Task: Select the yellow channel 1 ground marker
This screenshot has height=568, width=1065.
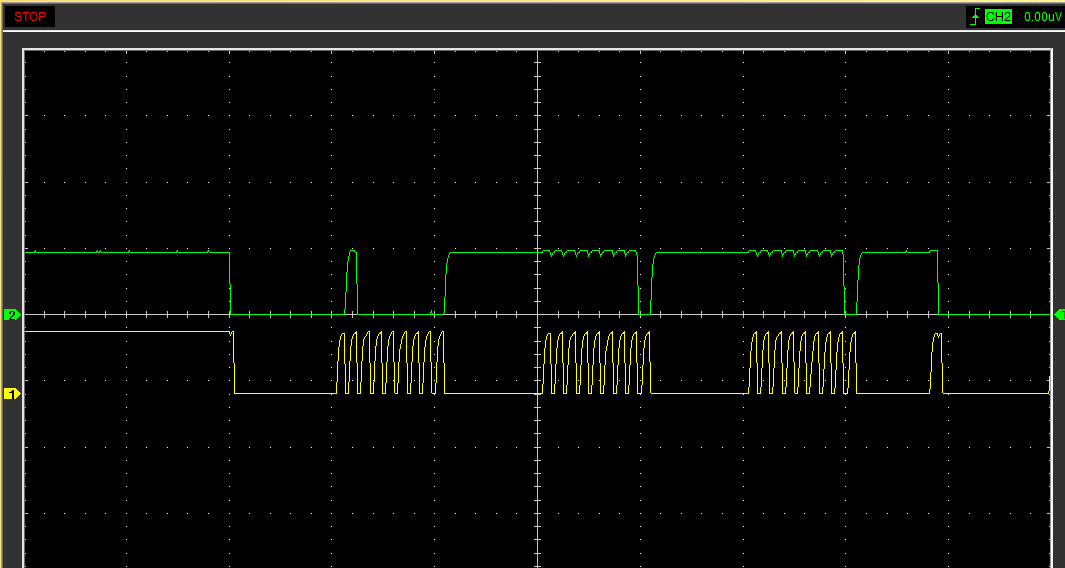Action: click(12, 394)
